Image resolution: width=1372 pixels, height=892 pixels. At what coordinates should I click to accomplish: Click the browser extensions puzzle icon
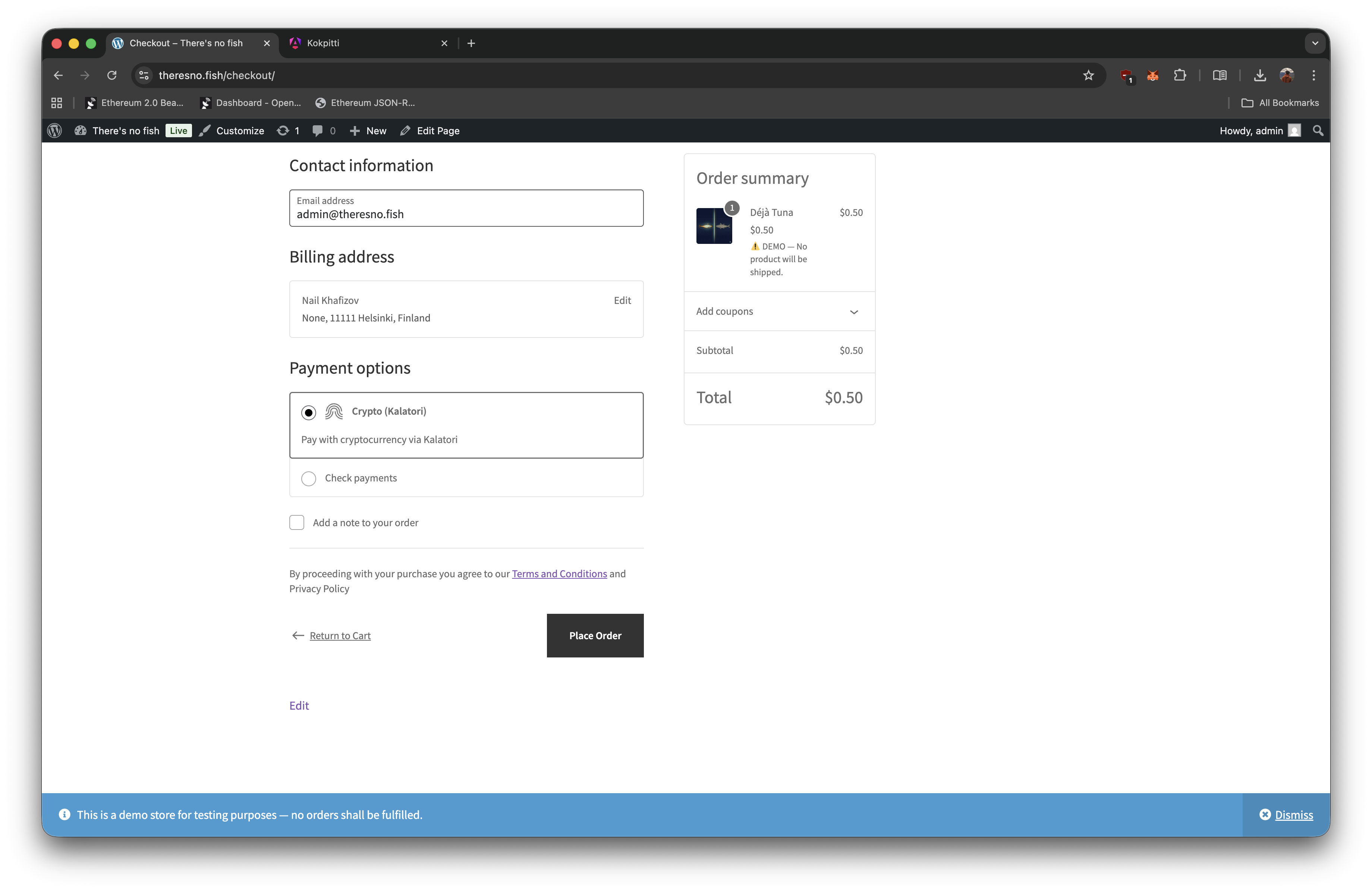tap(1180, 76)
